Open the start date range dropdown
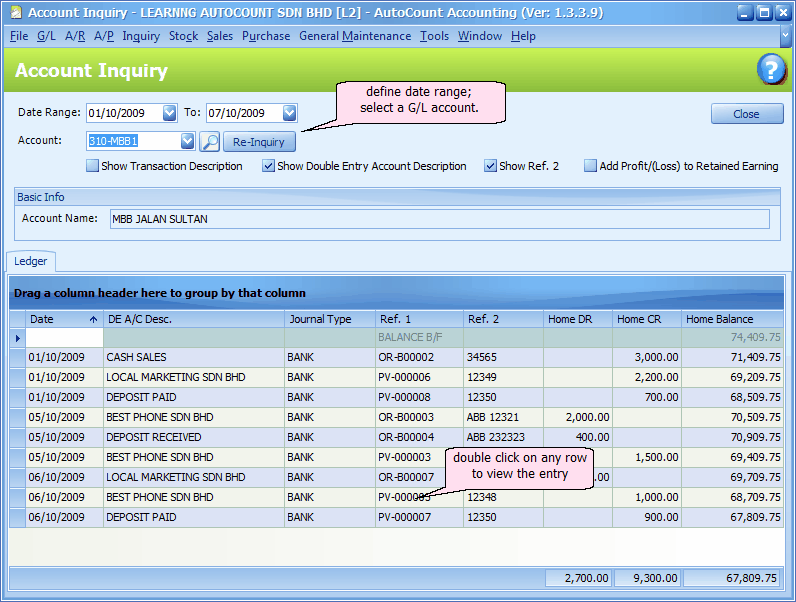 (x=170, y=113)
